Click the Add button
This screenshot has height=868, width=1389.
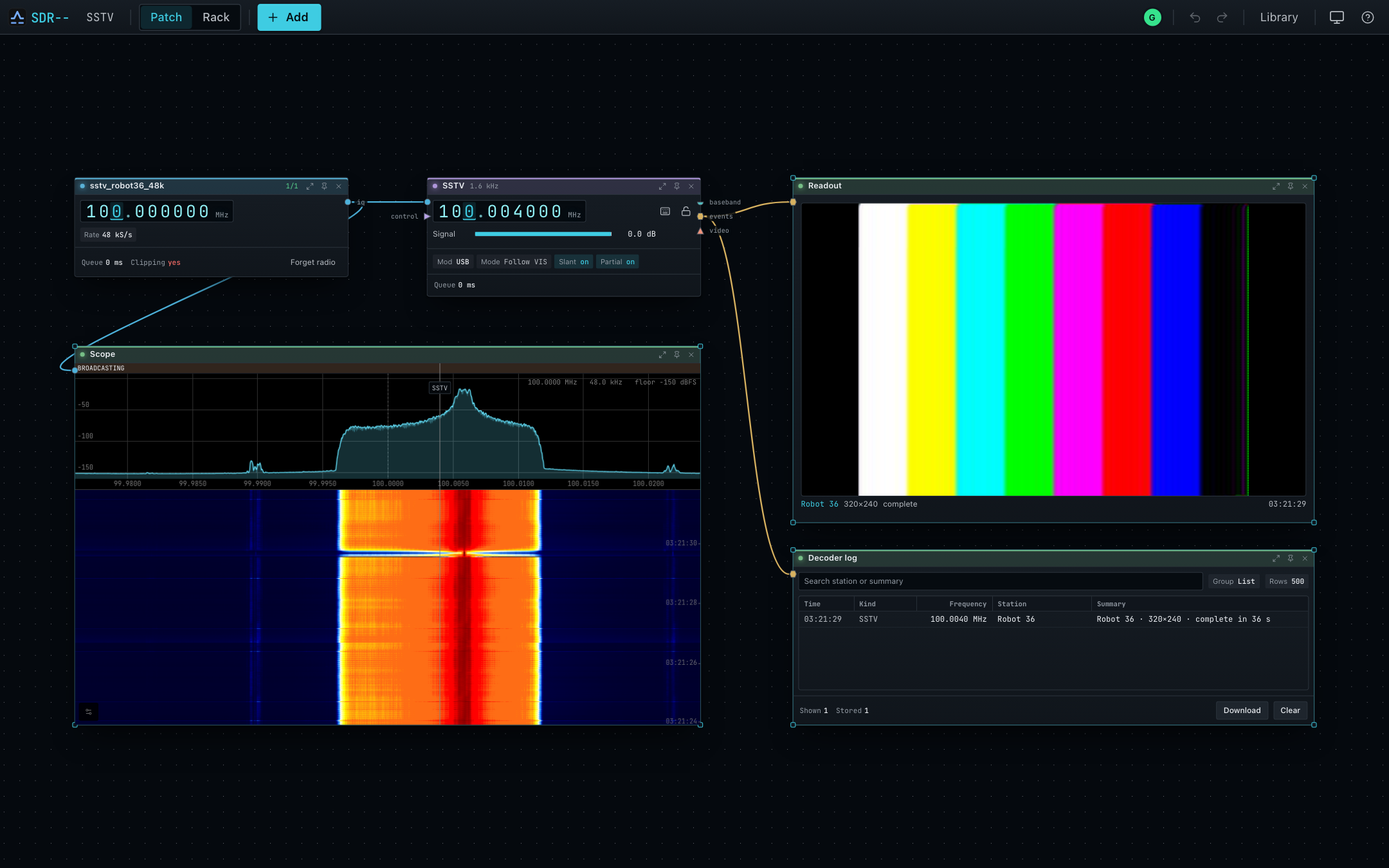click(x=289, y=17)
